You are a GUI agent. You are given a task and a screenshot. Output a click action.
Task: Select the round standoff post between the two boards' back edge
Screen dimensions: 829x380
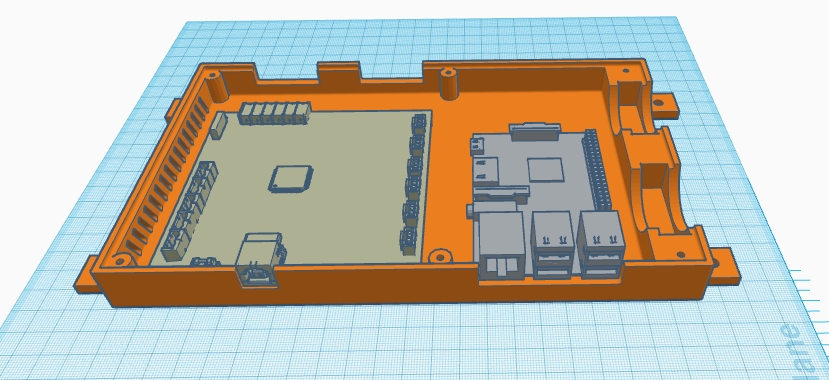(449, 84)
